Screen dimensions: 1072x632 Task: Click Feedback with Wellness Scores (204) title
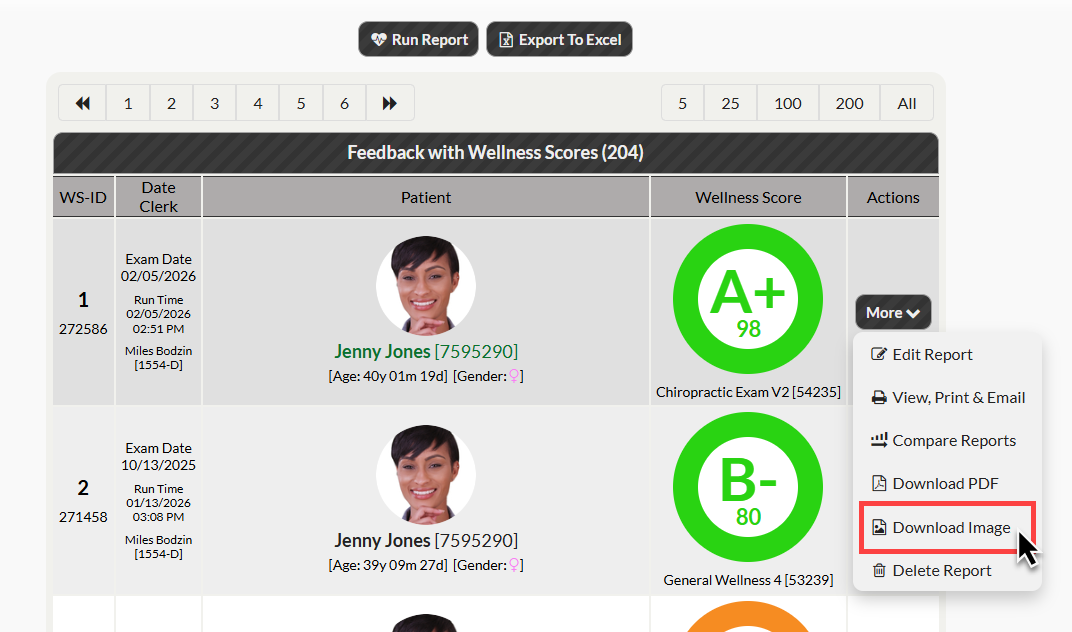(x=495, y=152)
